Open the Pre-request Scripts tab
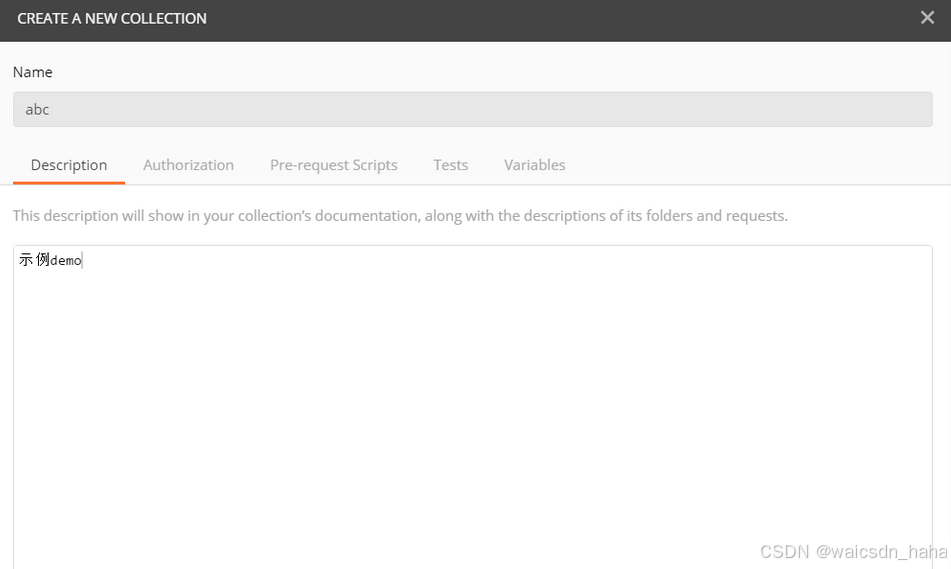Image resolution: width=951 pixels, height=569 pixels. pos(334,165)
